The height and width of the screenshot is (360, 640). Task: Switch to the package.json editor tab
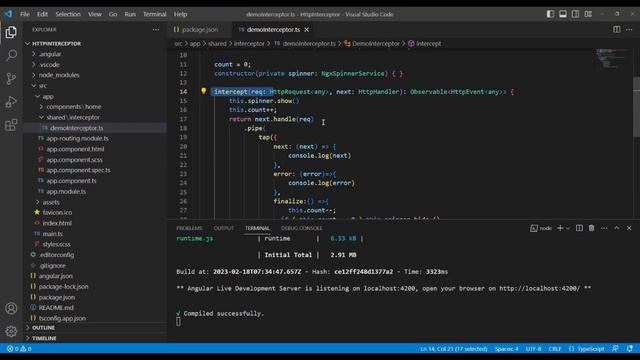click(200, 29)
